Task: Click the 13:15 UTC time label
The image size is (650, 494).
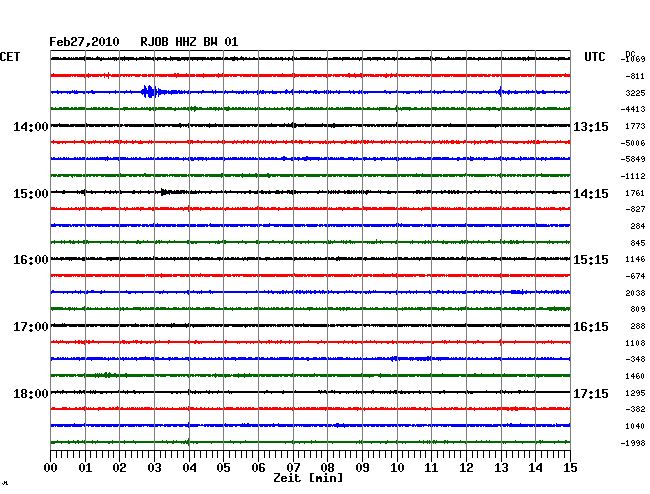Action: (591, 127)
